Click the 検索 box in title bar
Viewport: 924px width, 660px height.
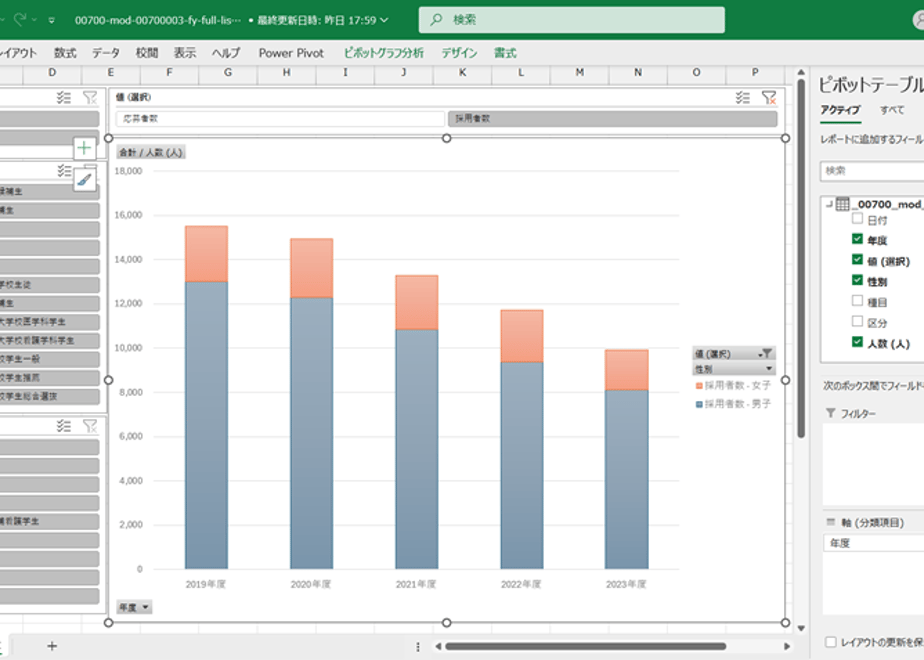click(572, 20)
